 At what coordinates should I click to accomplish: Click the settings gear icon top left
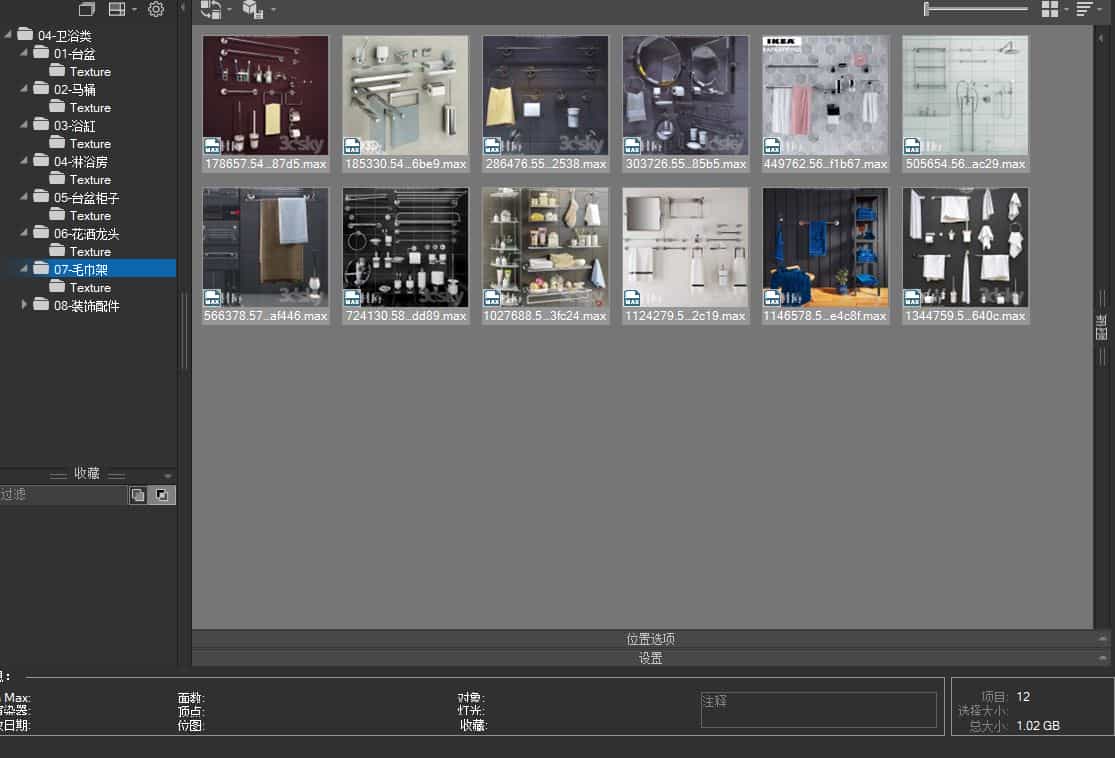tap(155, 9)
